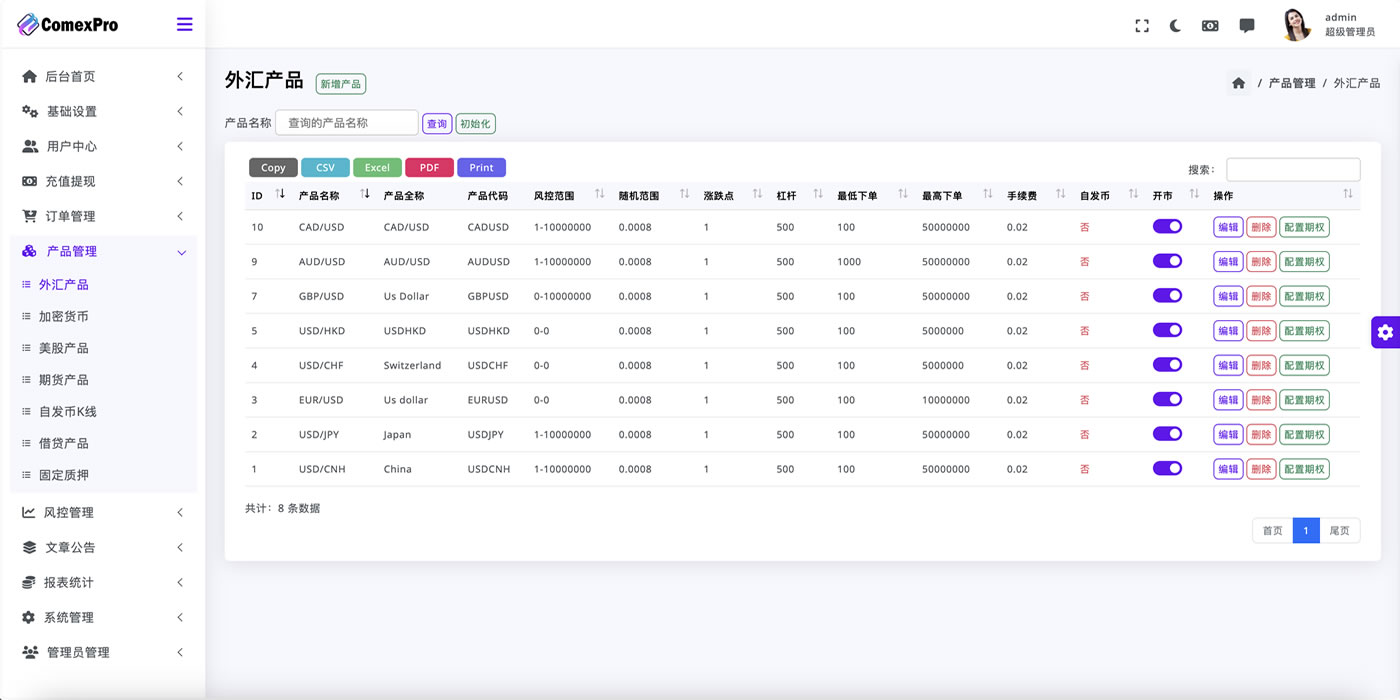Sort by 手续费 column arrows

tap(1060, 194)
